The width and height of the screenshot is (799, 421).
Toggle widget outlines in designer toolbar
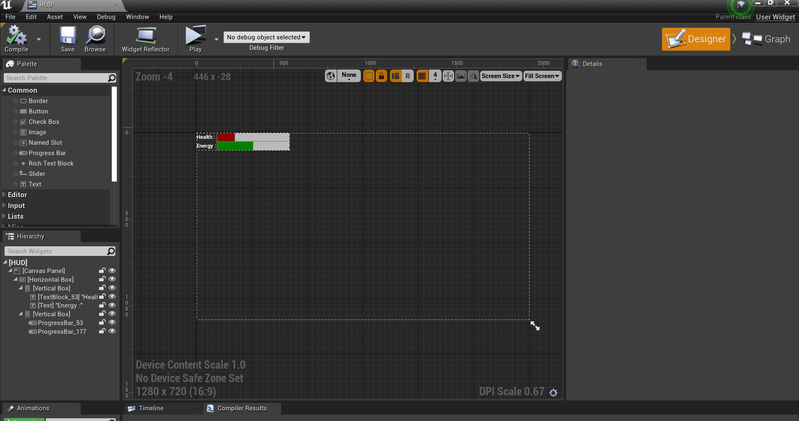pos(368,76)
